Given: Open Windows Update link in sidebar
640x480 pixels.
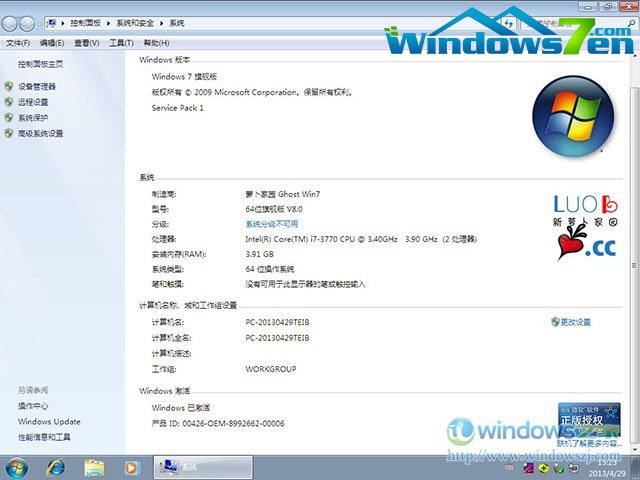Looking at the screenshot, I should (49, 422).
